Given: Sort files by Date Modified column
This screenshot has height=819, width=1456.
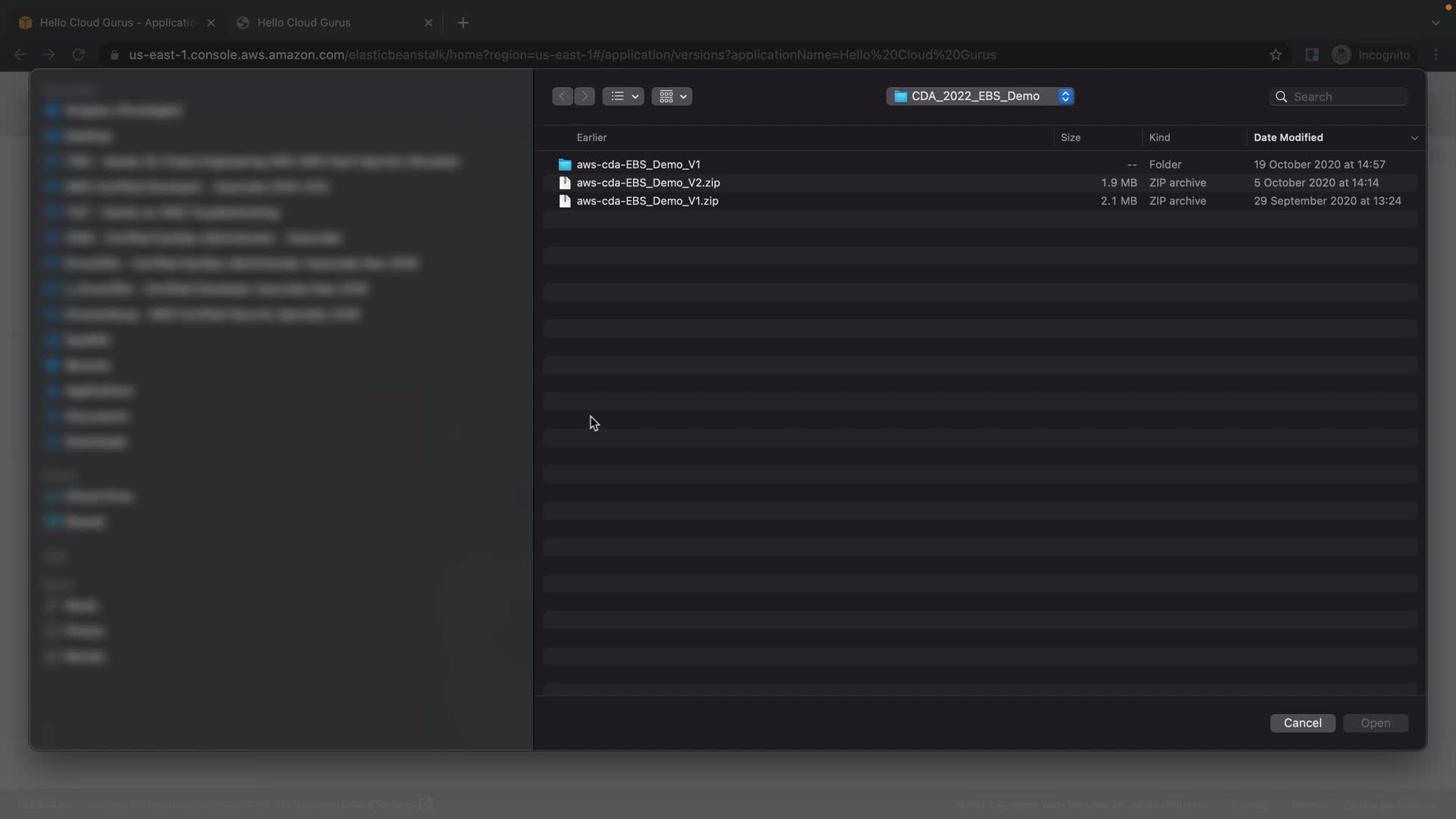Looking at the screenshot, I should point(1288,137).
